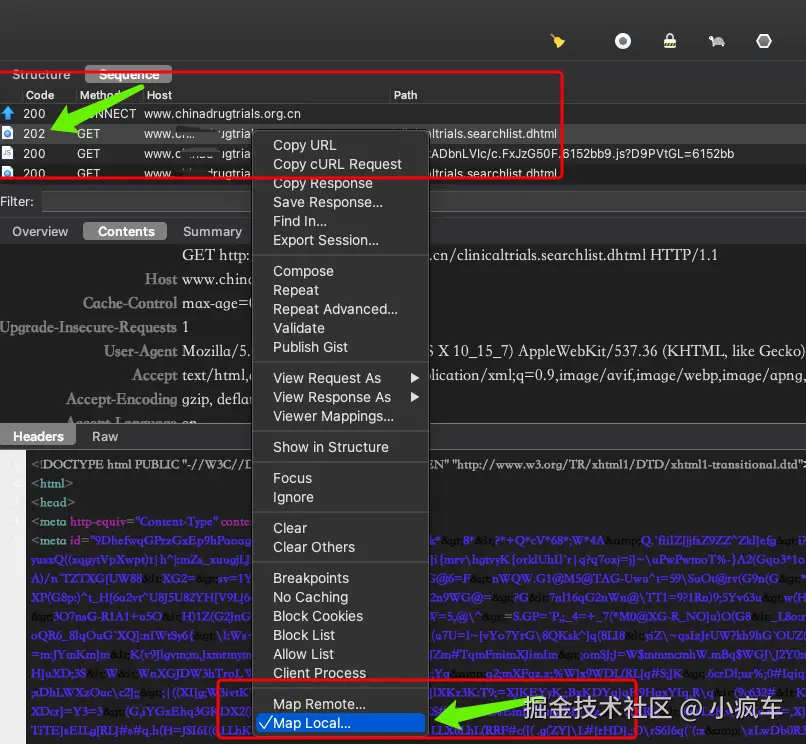Toggle Block Cookies menu item
The height and width of the screenshot is (744, 806).
coord(340,616)
